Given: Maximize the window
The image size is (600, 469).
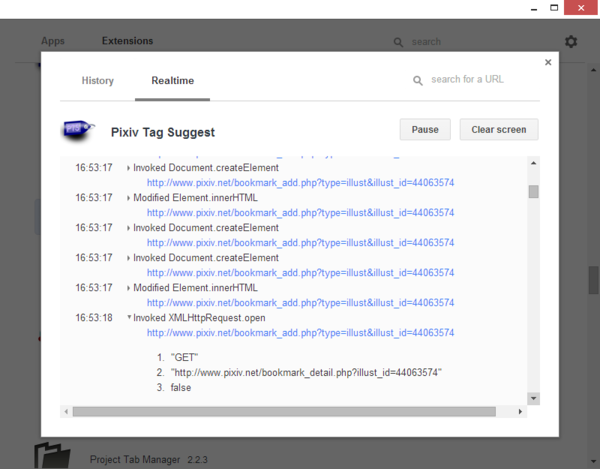Looking at the screenshot, I should 554,8.
